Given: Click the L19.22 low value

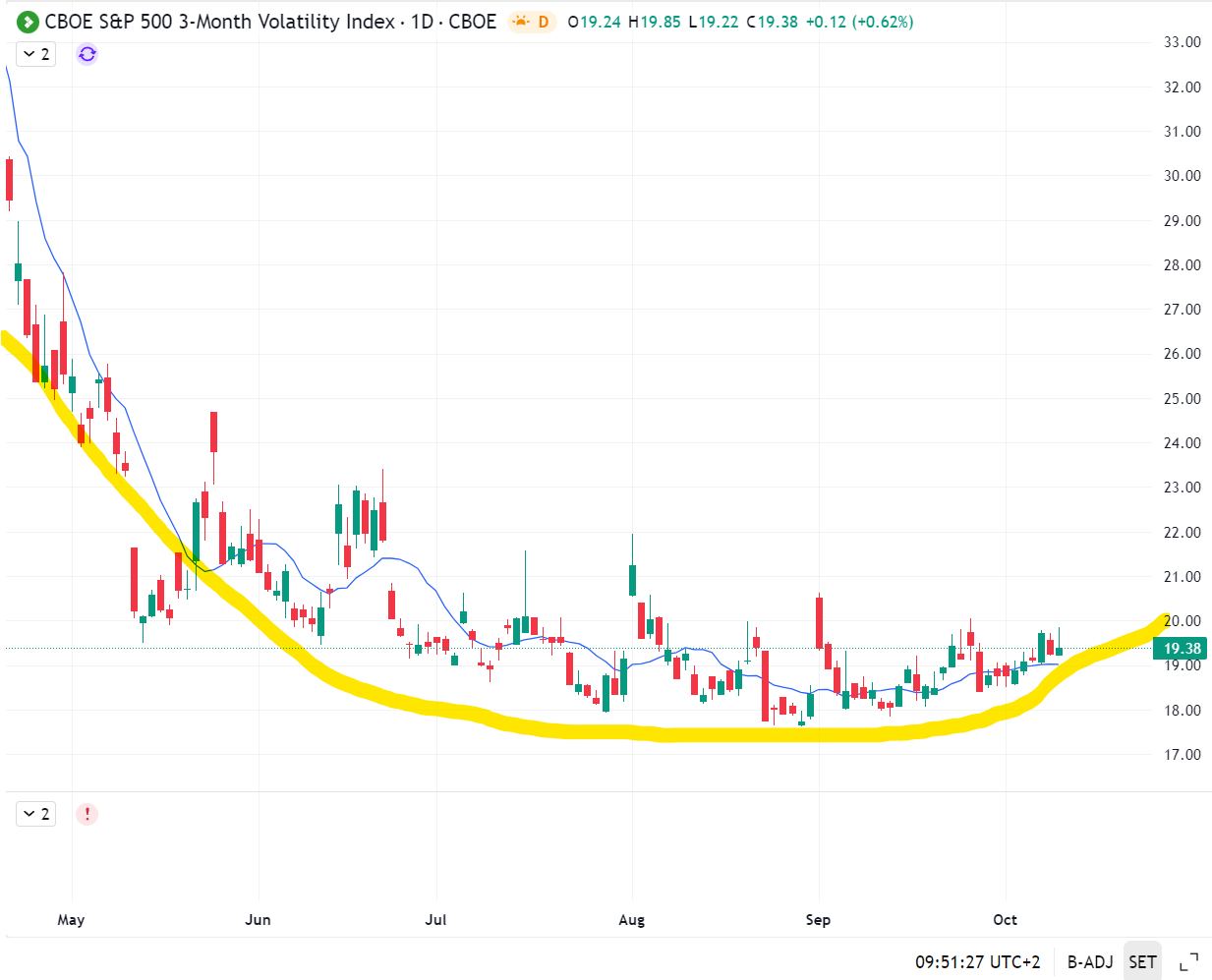Looking at the screenshot, I should (x=714, y=22).
